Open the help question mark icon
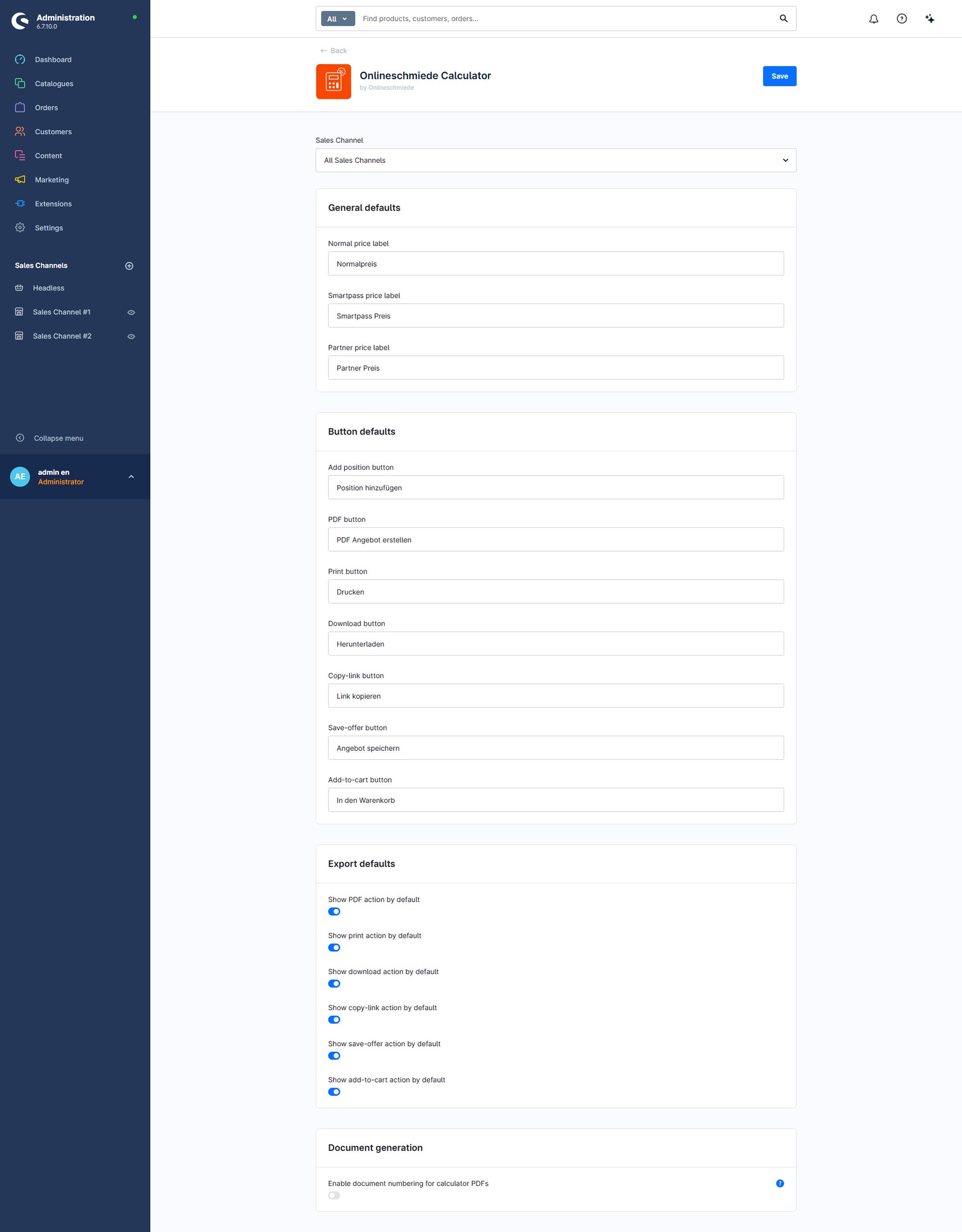The width and height of the screenshot is (962, 1232). tap(902, 18)
